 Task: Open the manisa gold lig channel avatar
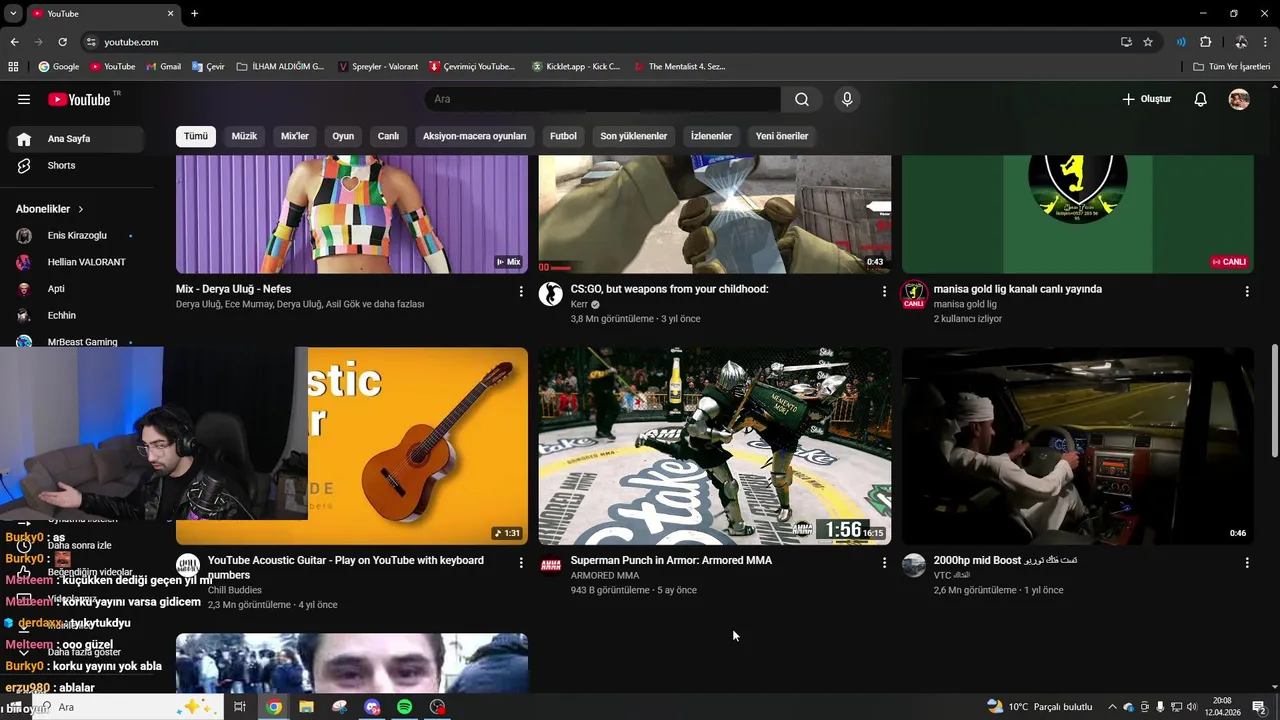pyautogui.click(x=914, y=294)
